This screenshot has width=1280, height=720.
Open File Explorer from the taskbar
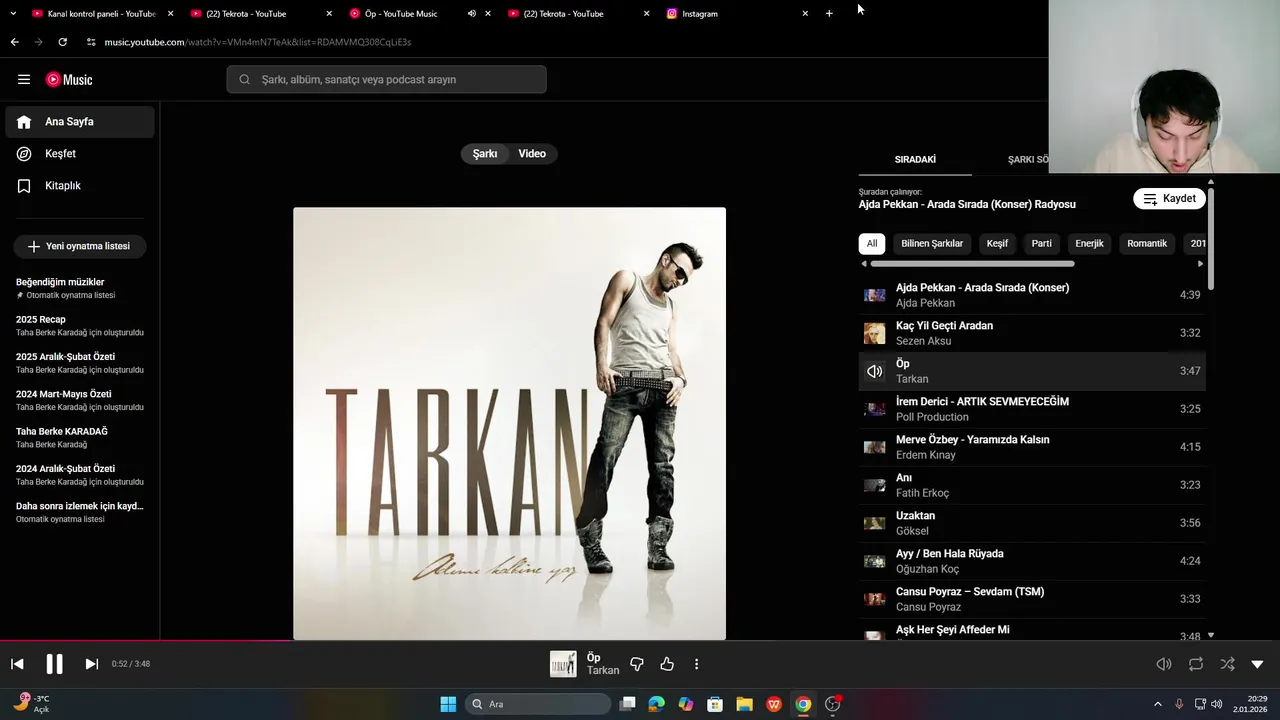tap(744, 704)
